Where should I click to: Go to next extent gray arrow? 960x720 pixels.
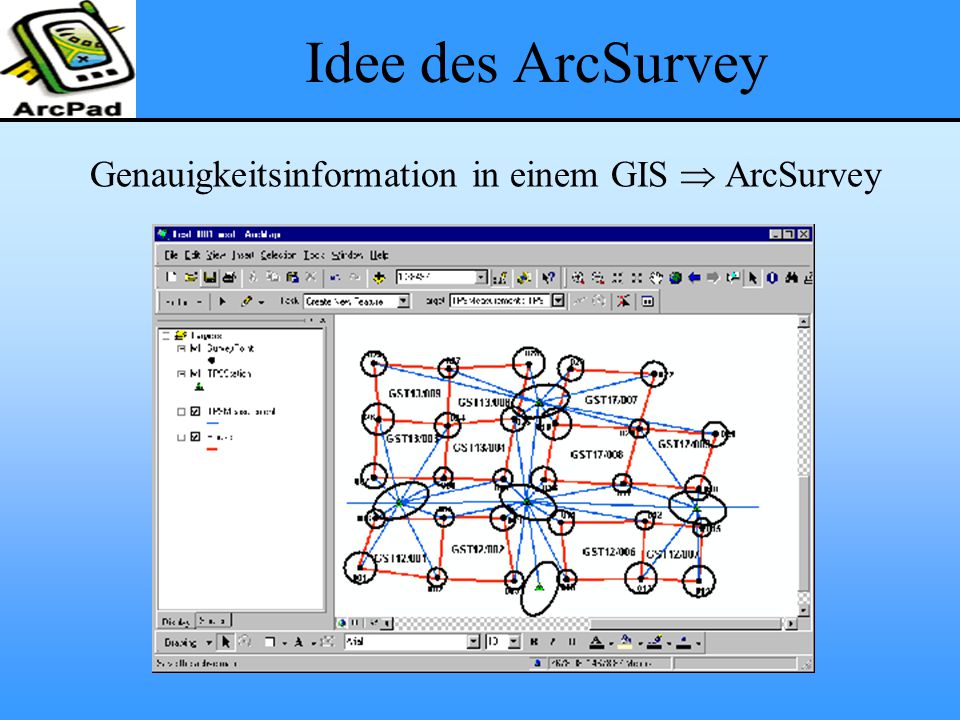point(713,277)
